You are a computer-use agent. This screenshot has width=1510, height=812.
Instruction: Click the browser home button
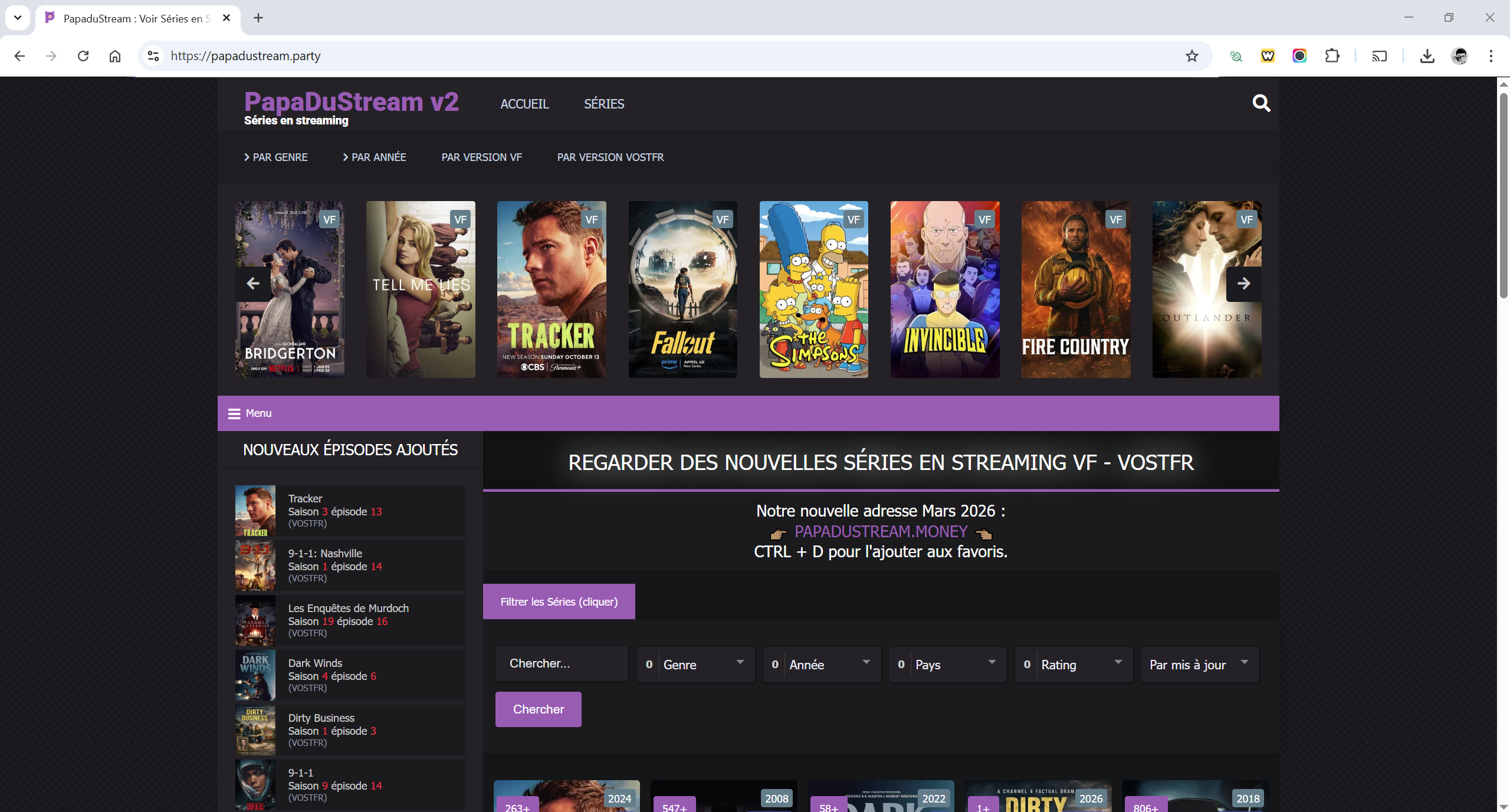tap(115, 56)
